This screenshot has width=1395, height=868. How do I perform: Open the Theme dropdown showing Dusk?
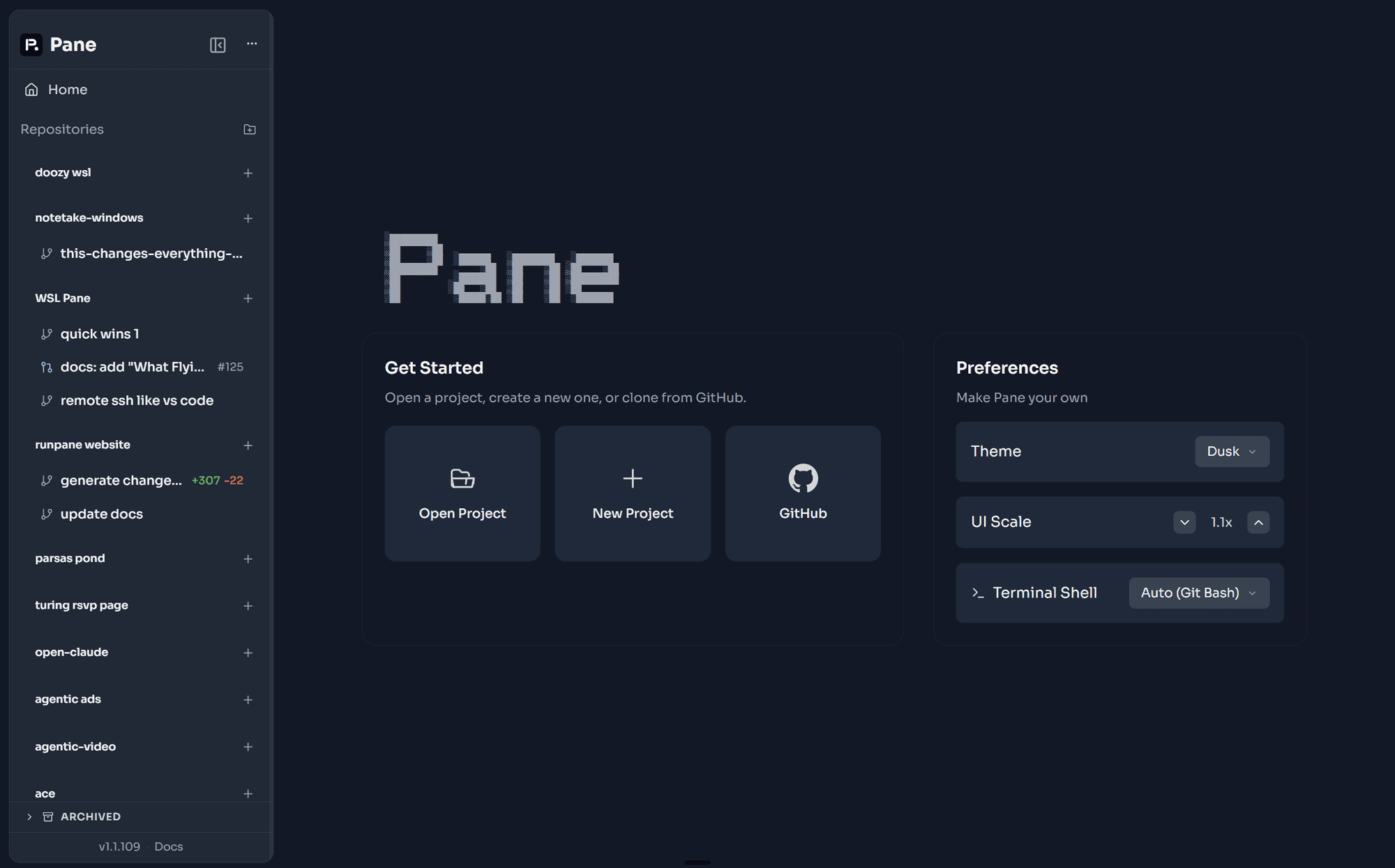[1231, 451]
